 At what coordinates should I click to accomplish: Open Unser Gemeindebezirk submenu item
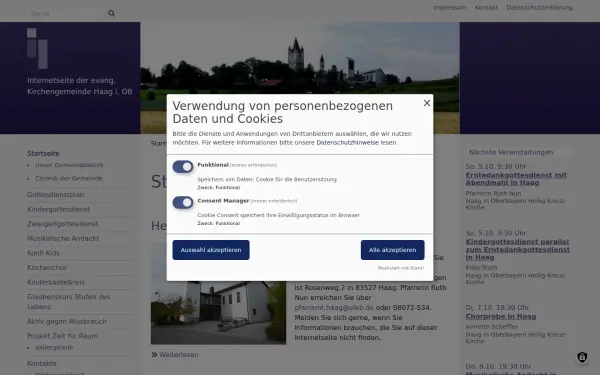click(69, 165)
